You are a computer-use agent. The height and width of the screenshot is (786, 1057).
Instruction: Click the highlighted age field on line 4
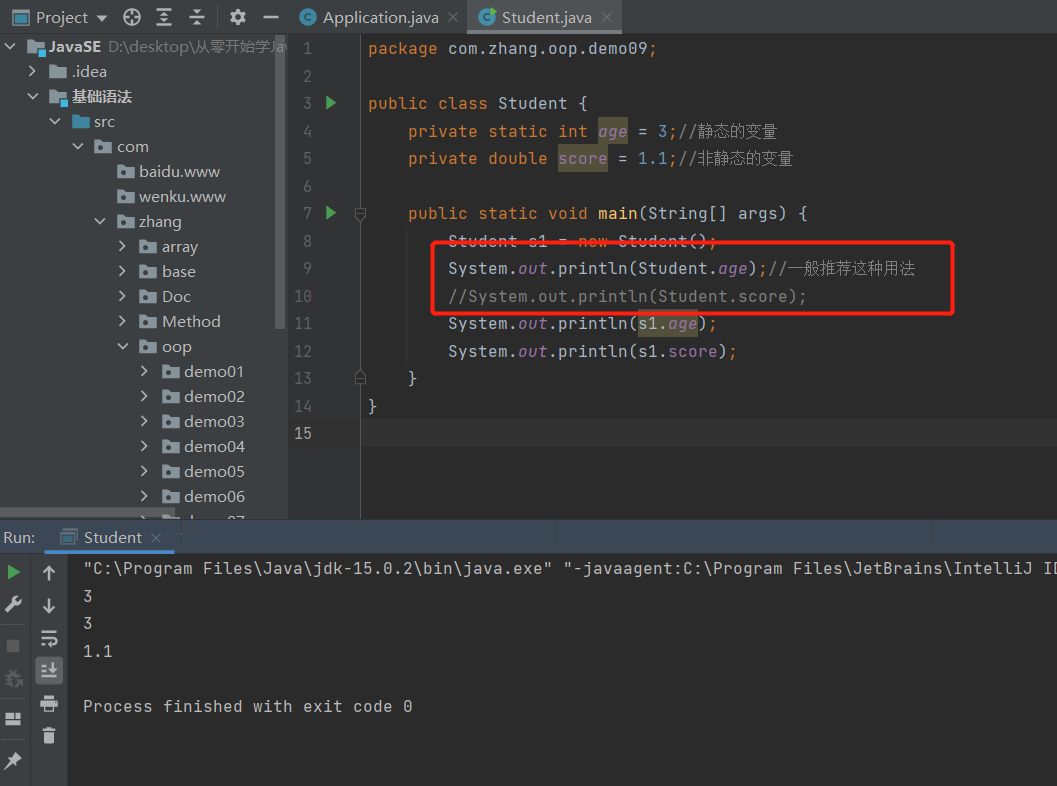(613, 131)
